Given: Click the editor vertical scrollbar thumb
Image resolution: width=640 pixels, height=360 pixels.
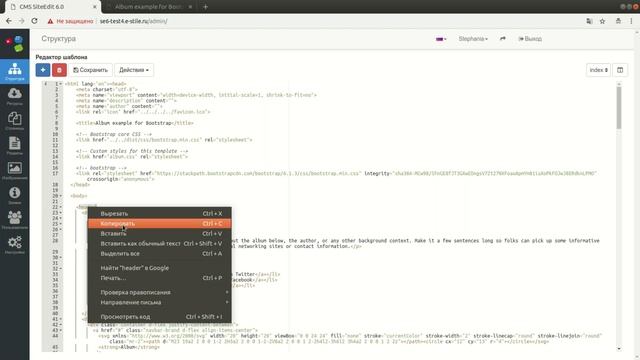Looking at the screenshot, I should coord(619,108).
